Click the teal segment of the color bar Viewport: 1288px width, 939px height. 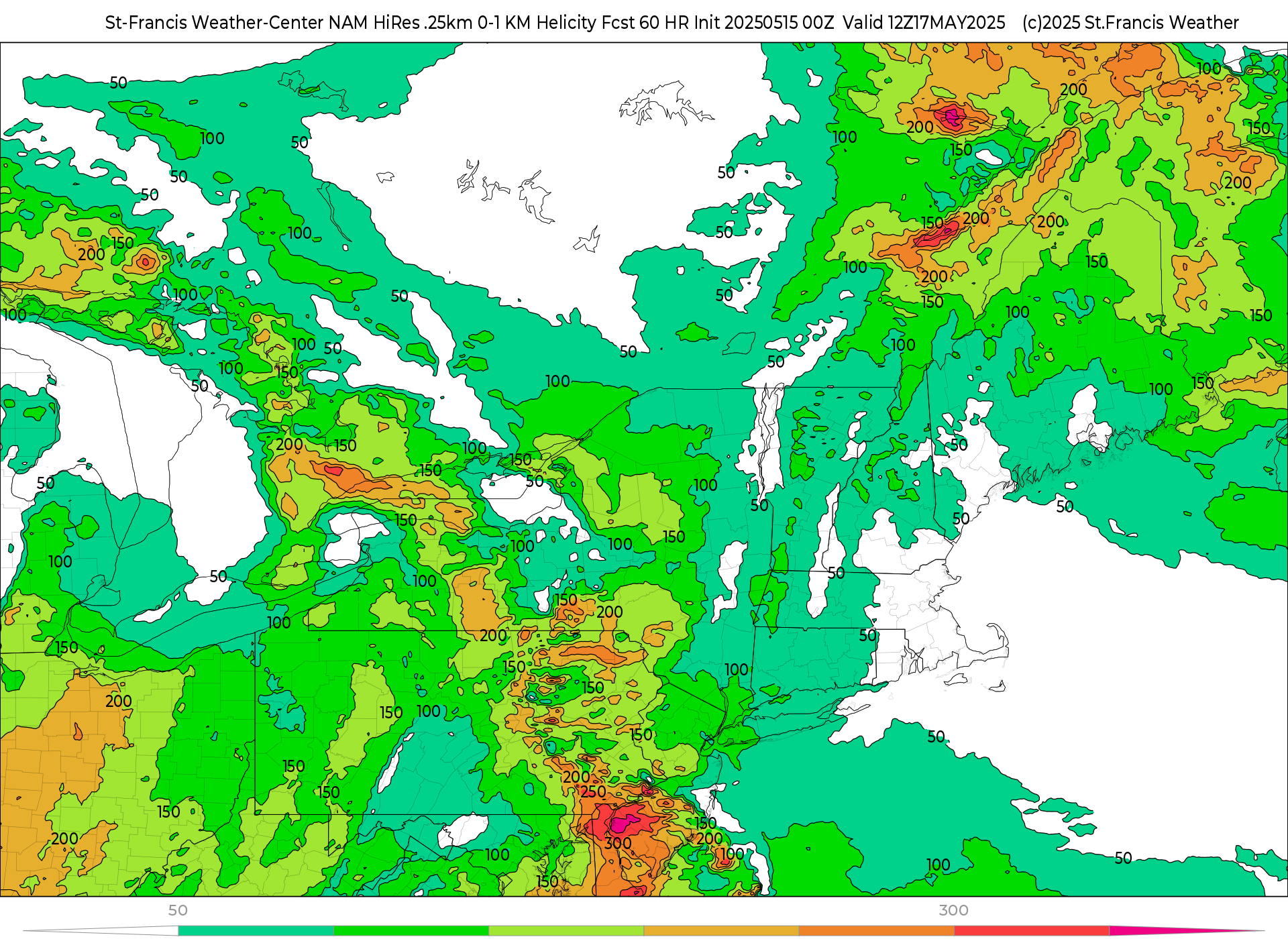click(256, 931)
